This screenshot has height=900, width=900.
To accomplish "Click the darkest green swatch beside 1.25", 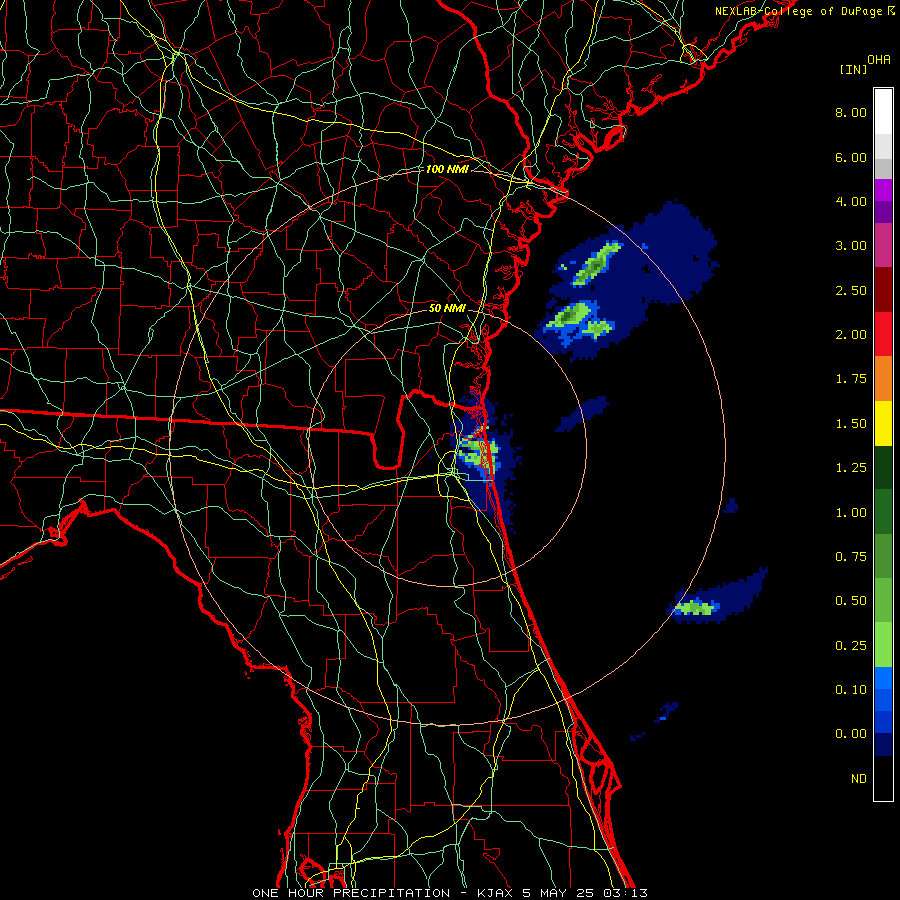I will (x=883, y=468).
